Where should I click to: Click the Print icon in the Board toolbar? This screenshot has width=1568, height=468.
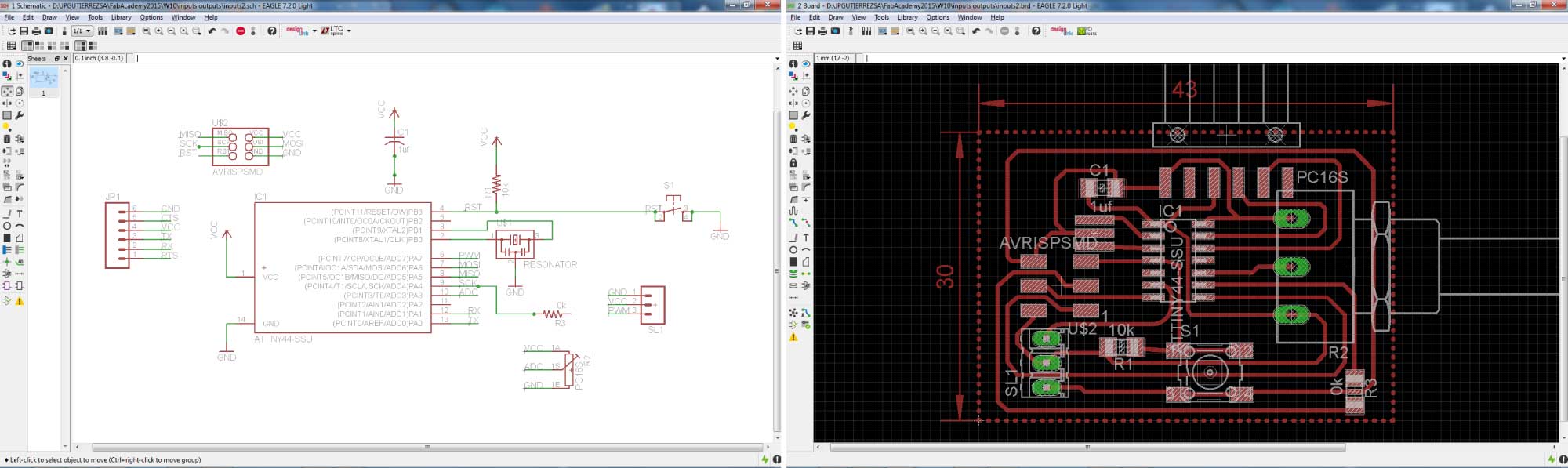tap(822, 31)
